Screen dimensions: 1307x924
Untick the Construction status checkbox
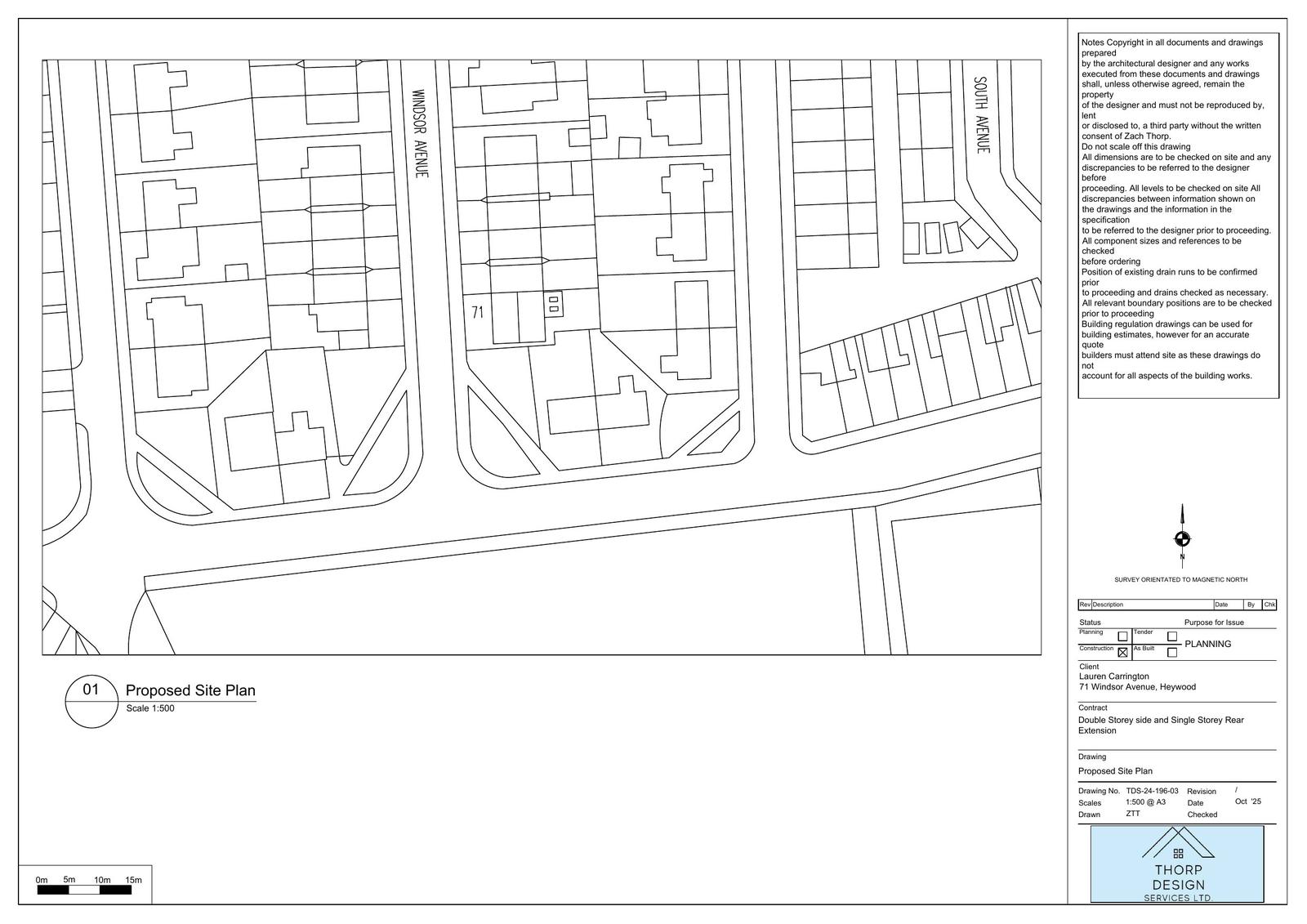pos(1122,652)
